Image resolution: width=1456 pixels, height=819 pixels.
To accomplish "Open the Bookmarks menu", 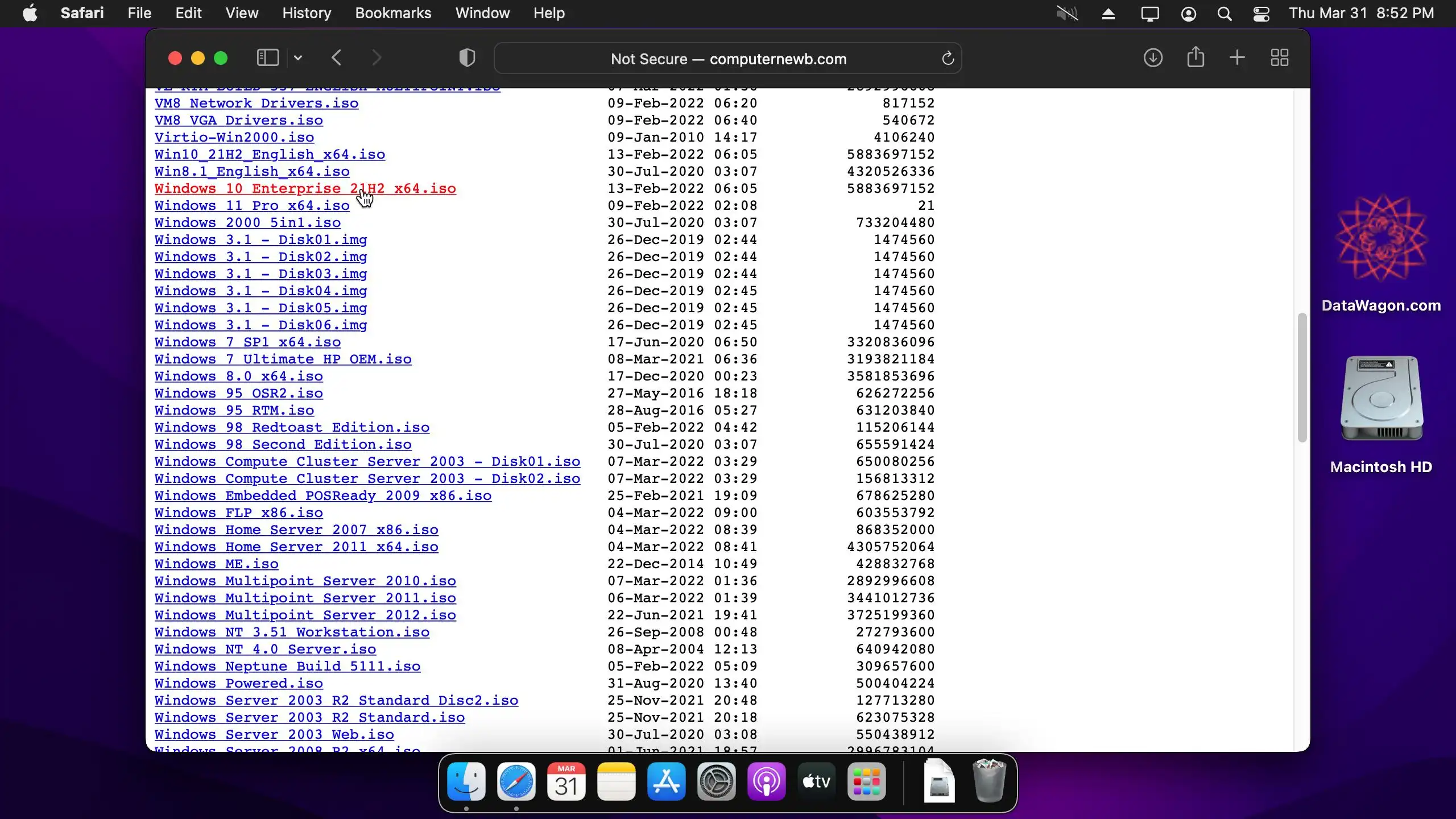I will pyautogui.click(x=393, y=13).
